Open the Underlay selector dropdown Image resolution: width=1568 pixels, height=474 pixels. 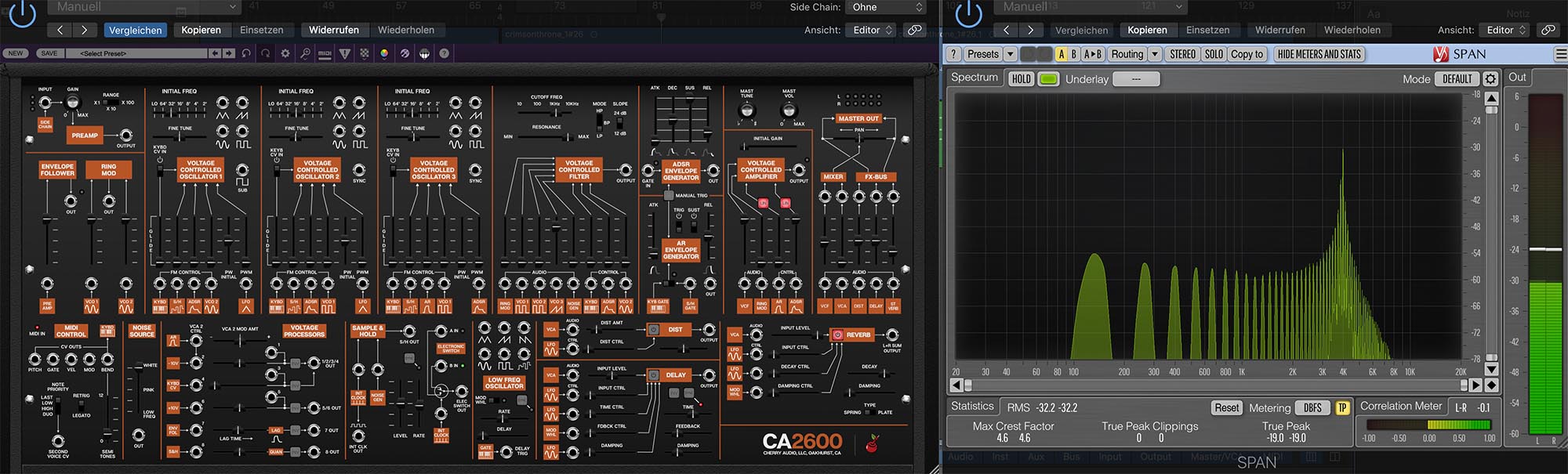pyautogui.click(x=1136, y=79)
